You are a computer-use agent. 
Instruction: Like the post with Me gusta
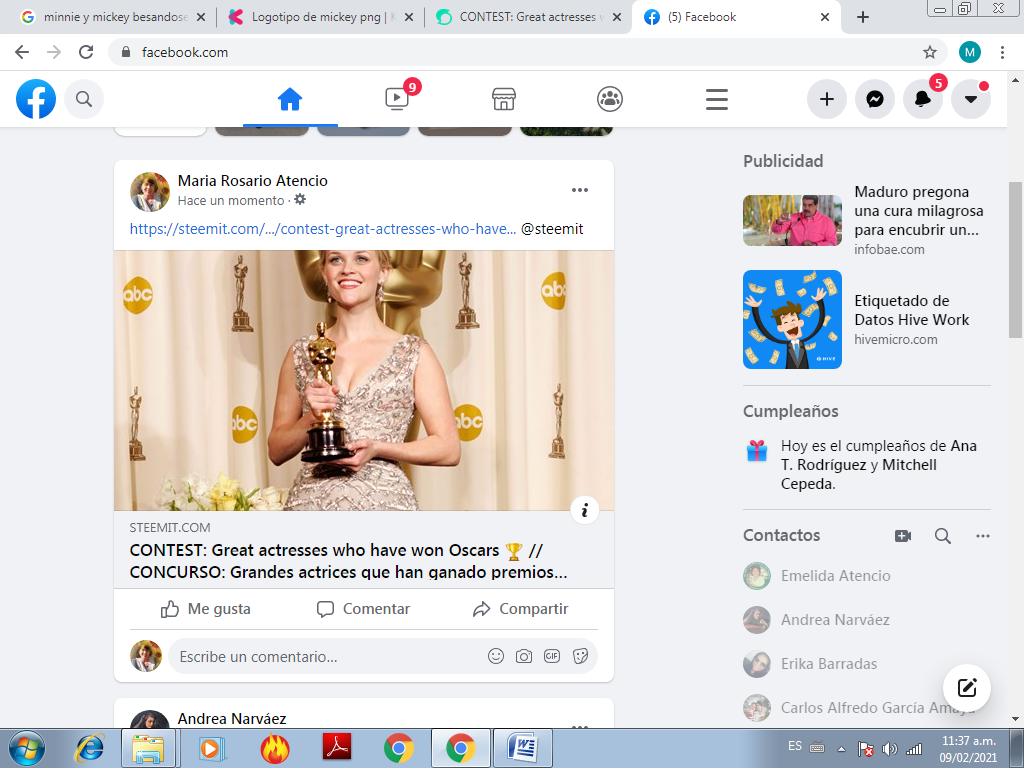(x=206, y=609)
